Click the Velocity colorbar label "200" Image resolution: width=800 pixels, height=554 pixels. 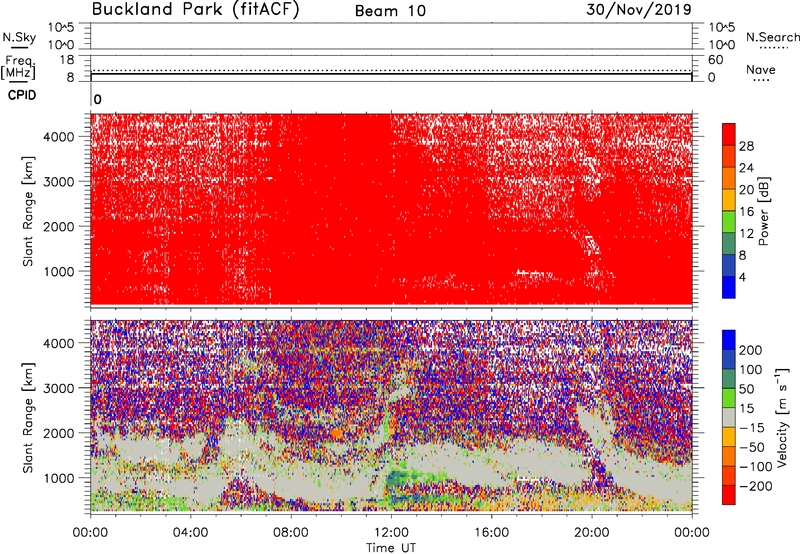click(751, 350)
